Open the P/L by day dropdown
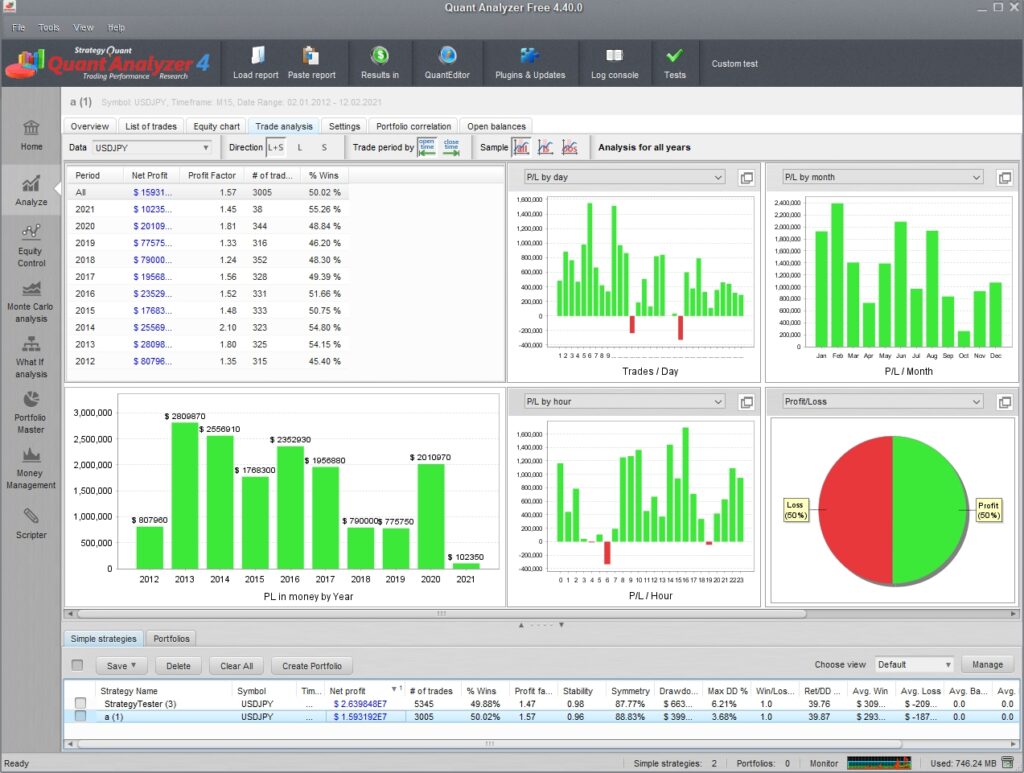The width and height of the screenshot is (1024, 773). pyautogui.click(x=624, y=177)
